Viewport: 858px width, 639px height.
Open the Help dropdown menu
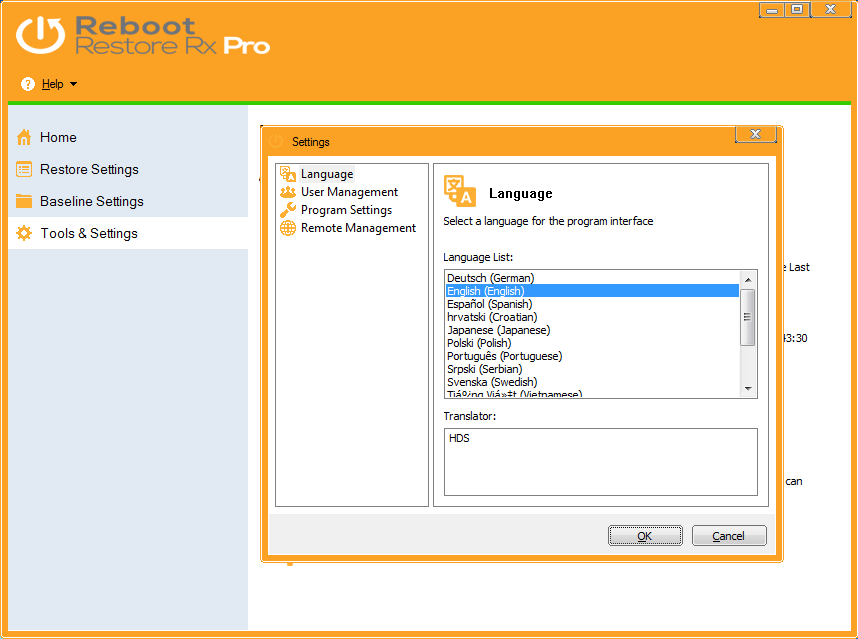(53, 84)
